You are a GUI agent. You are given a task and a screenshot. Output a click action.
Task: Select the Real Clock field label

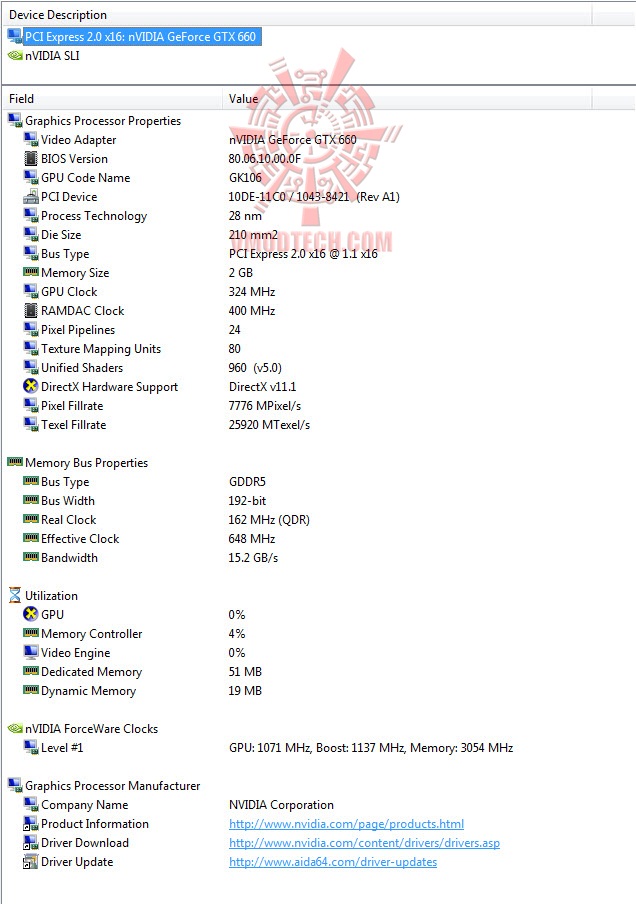[69, 520]
